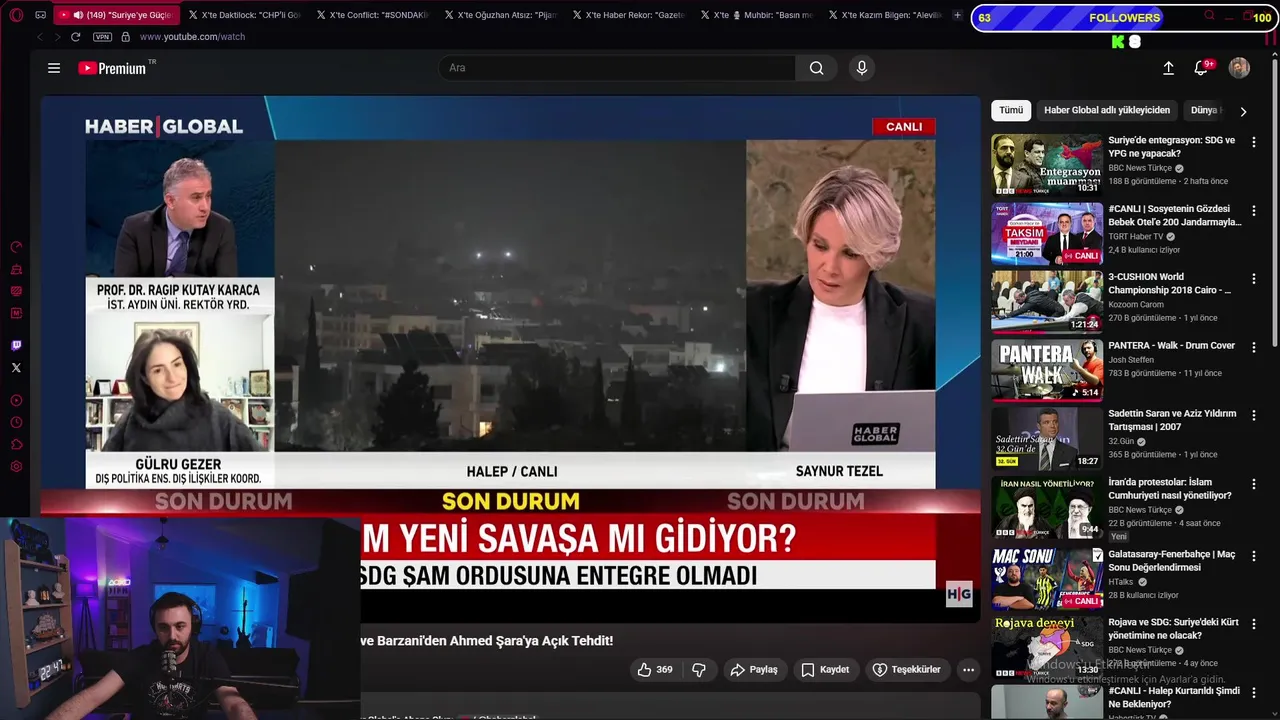Open options for Rojava ve SDG video
This screenshot has width=1280, height=720.
click(x=1253, y=624)
